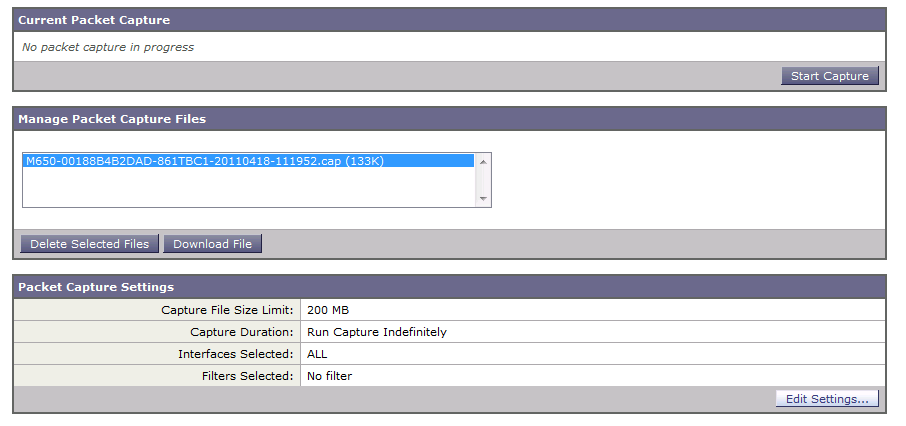This screenshot has width=906, height=426.
Task: Click the Manage Packet Capture Files header
Action: [112, 119]
